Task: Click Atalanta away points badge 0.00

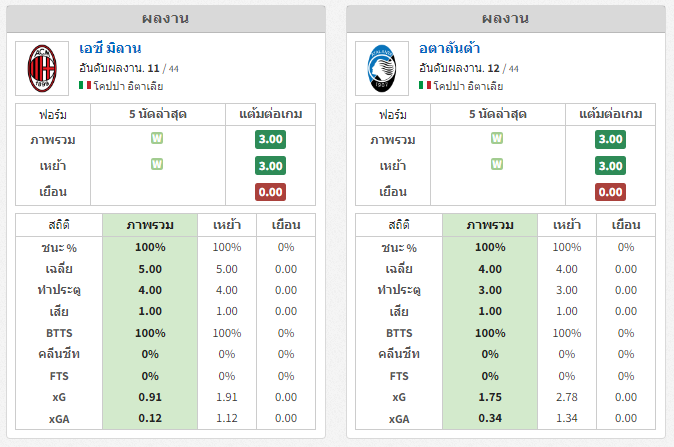Action: tap(610, 192)
